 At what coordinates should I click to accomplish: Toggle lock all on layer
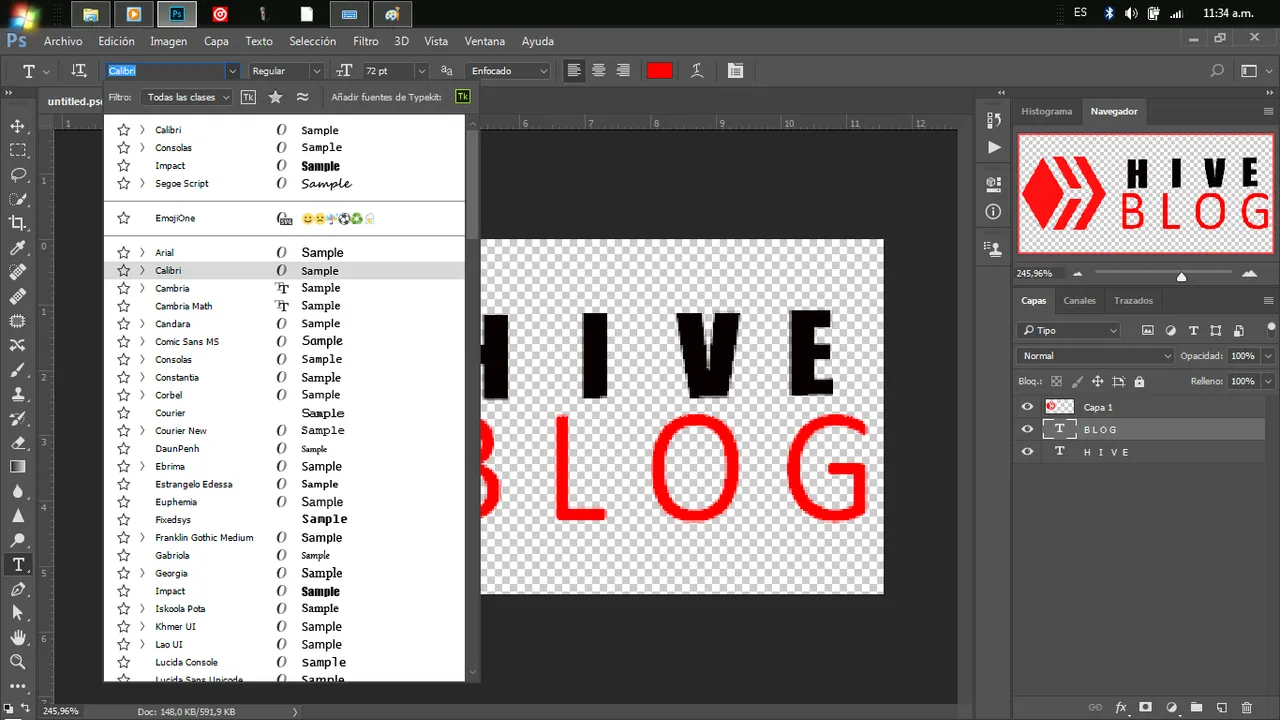click(1139, 381)
